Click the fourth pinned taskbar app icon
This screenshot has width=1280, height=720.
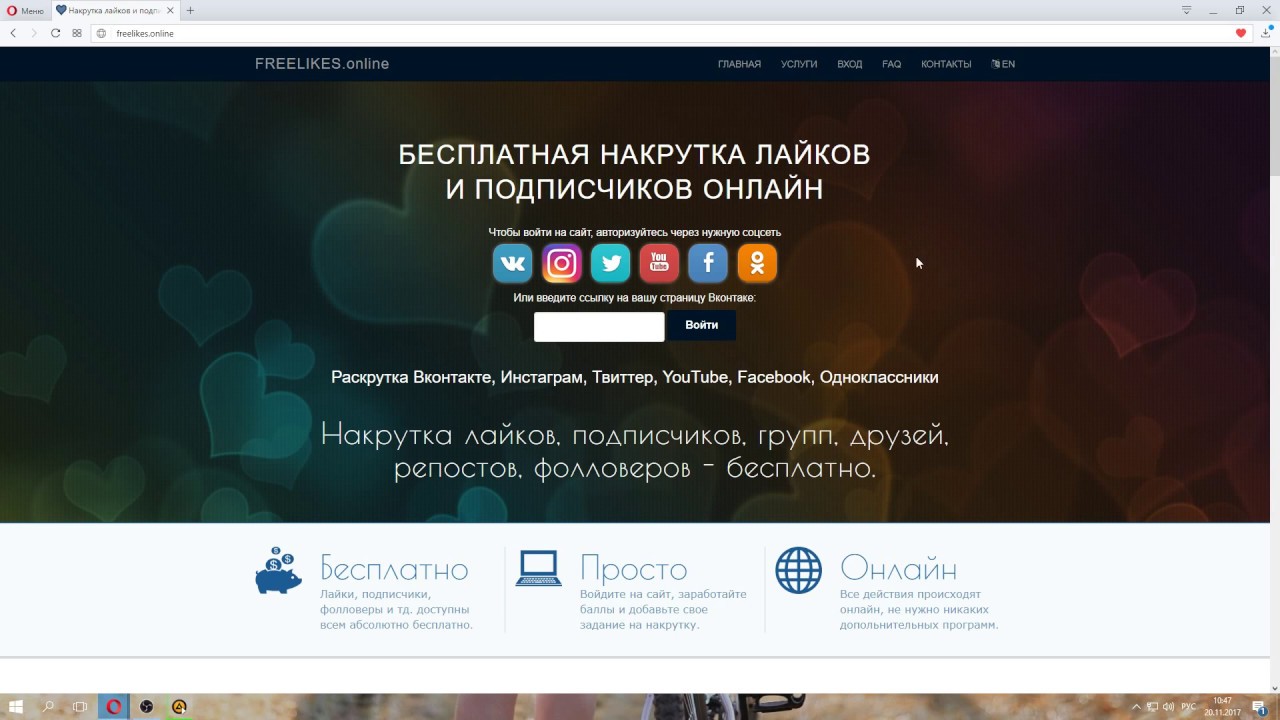(179, 707)
